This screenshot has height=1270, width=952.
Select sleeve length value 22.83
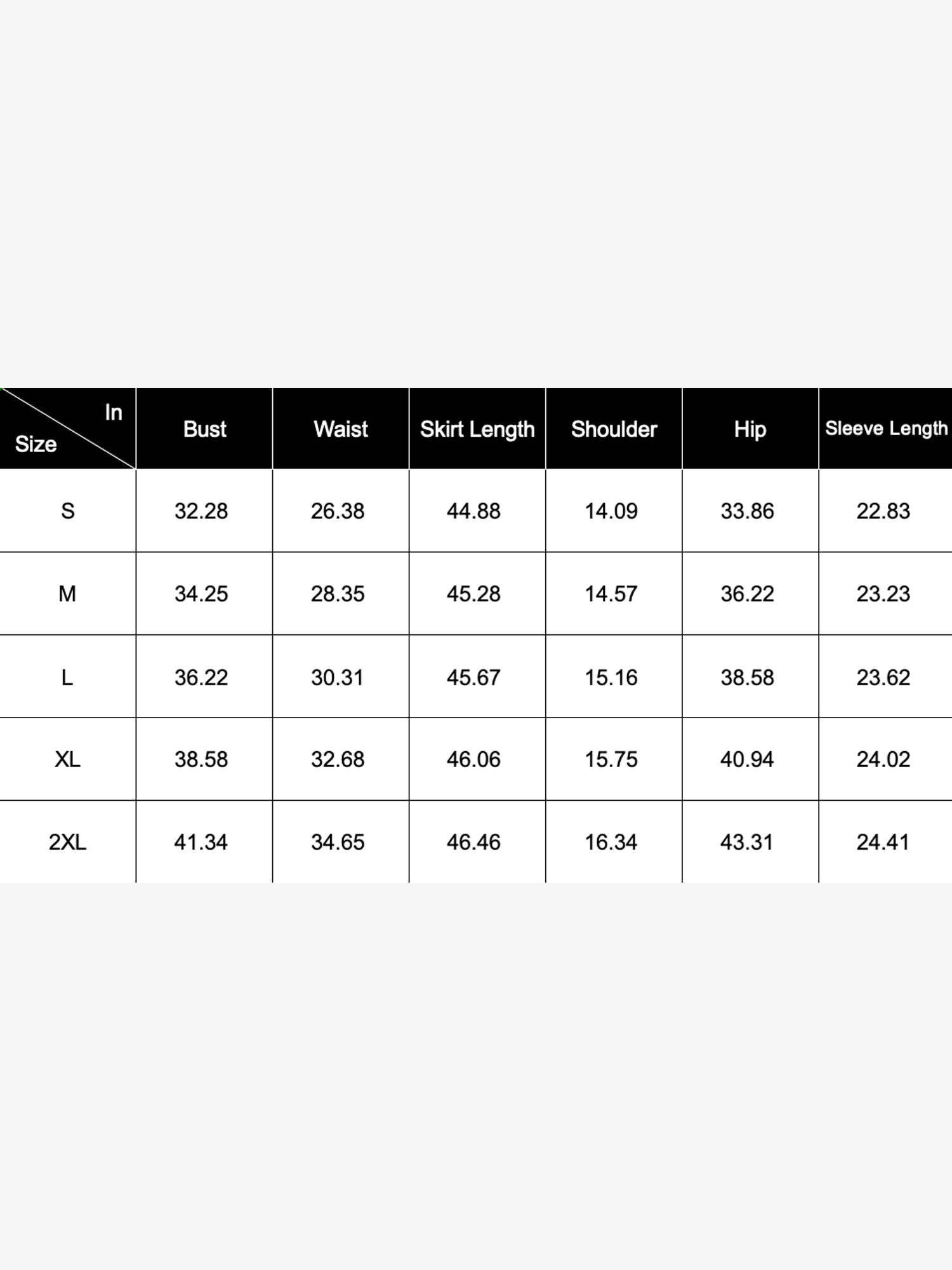pyautogui.click(x=883, y=511)
